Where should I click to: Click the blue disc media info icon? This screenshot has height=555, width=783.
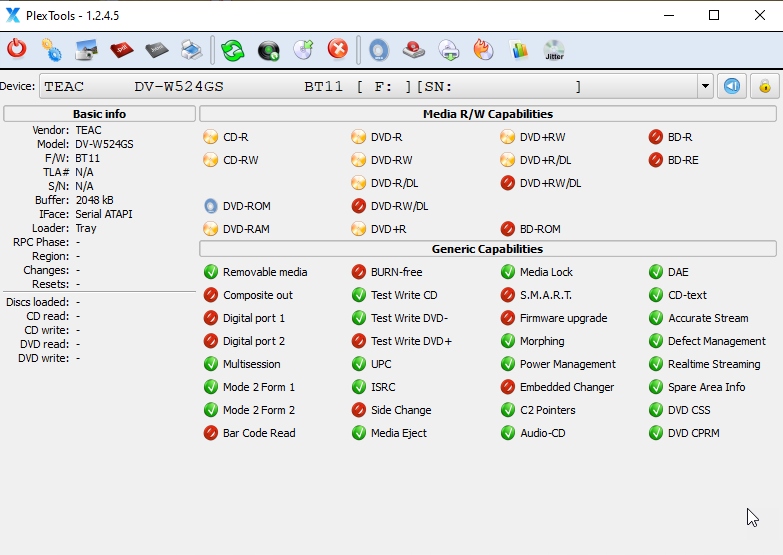point(379,50)
